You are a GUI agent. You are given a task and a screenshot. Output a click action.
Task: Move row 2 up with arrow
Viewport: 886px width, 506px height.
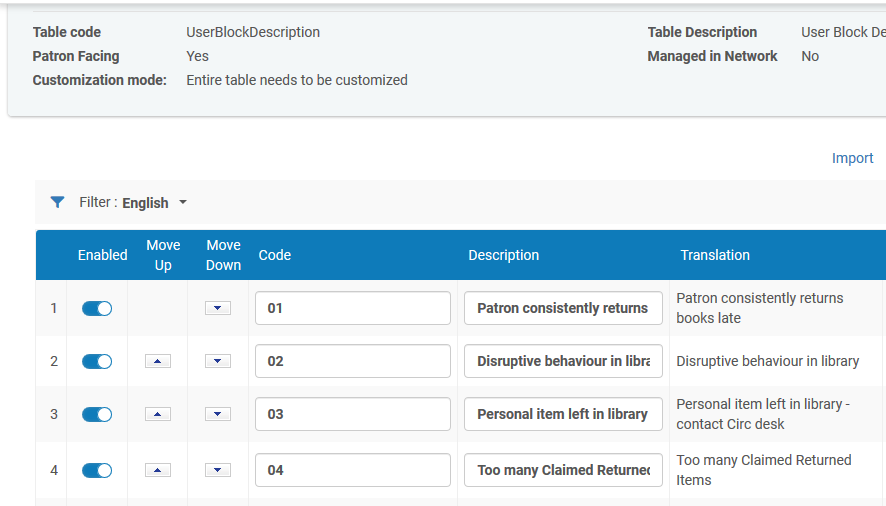coord(158,361)
